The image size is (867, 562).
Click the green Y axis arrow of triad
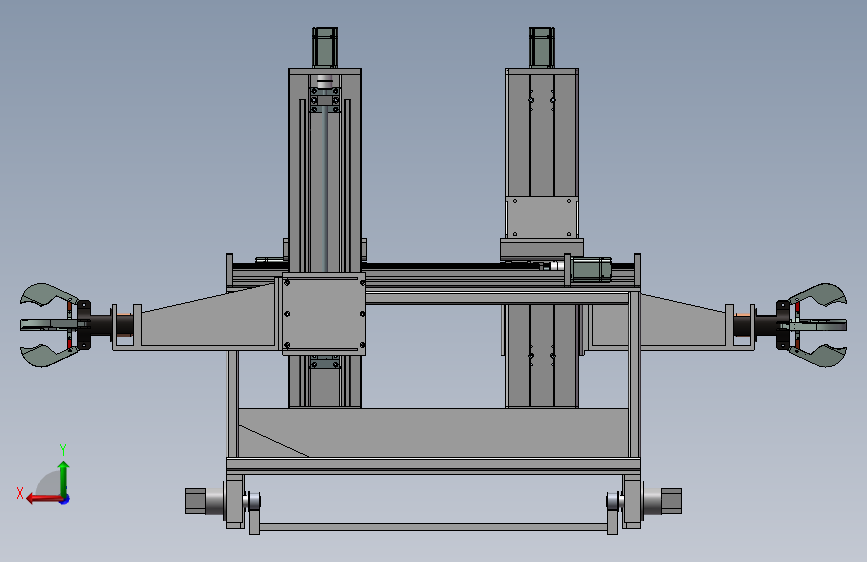coord(64,478)
